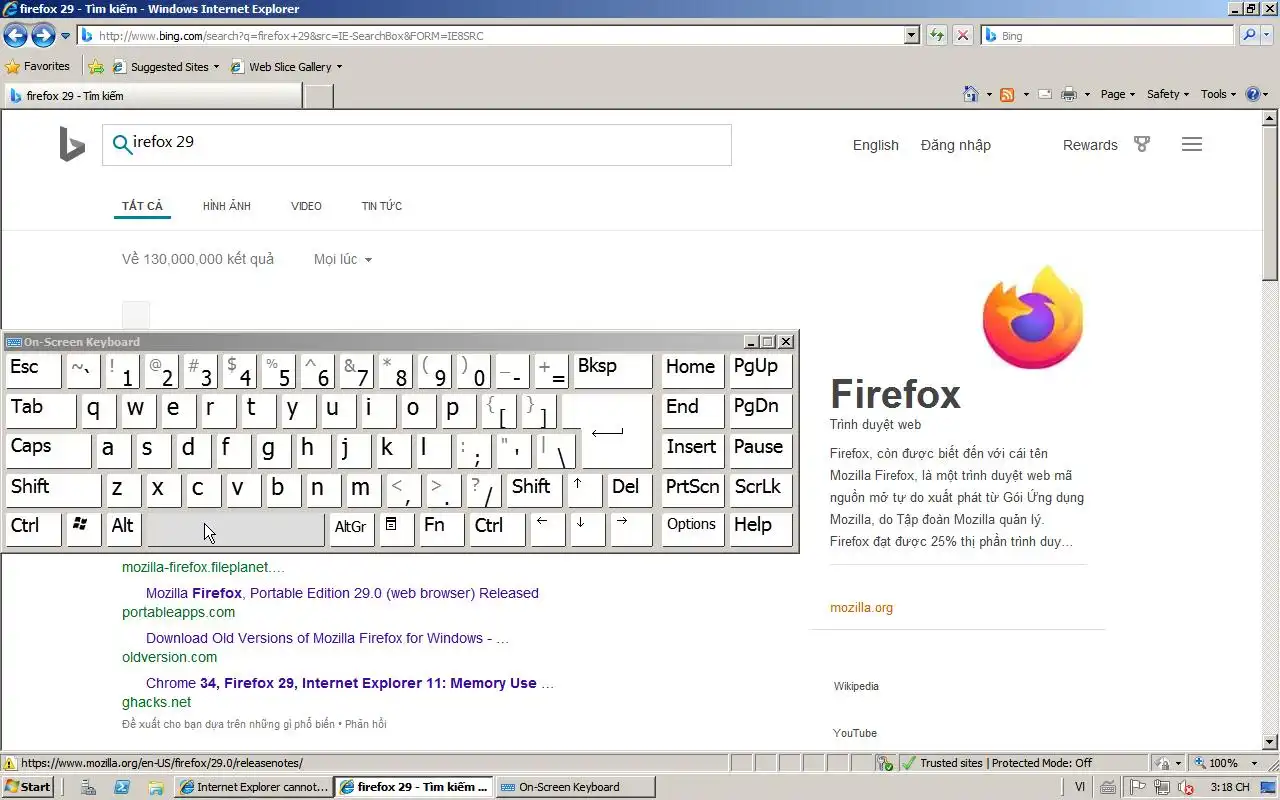This screenshot has width=1280, height=800.
Task: Stop loading with the red X icon
Action: tap(962, 35)
